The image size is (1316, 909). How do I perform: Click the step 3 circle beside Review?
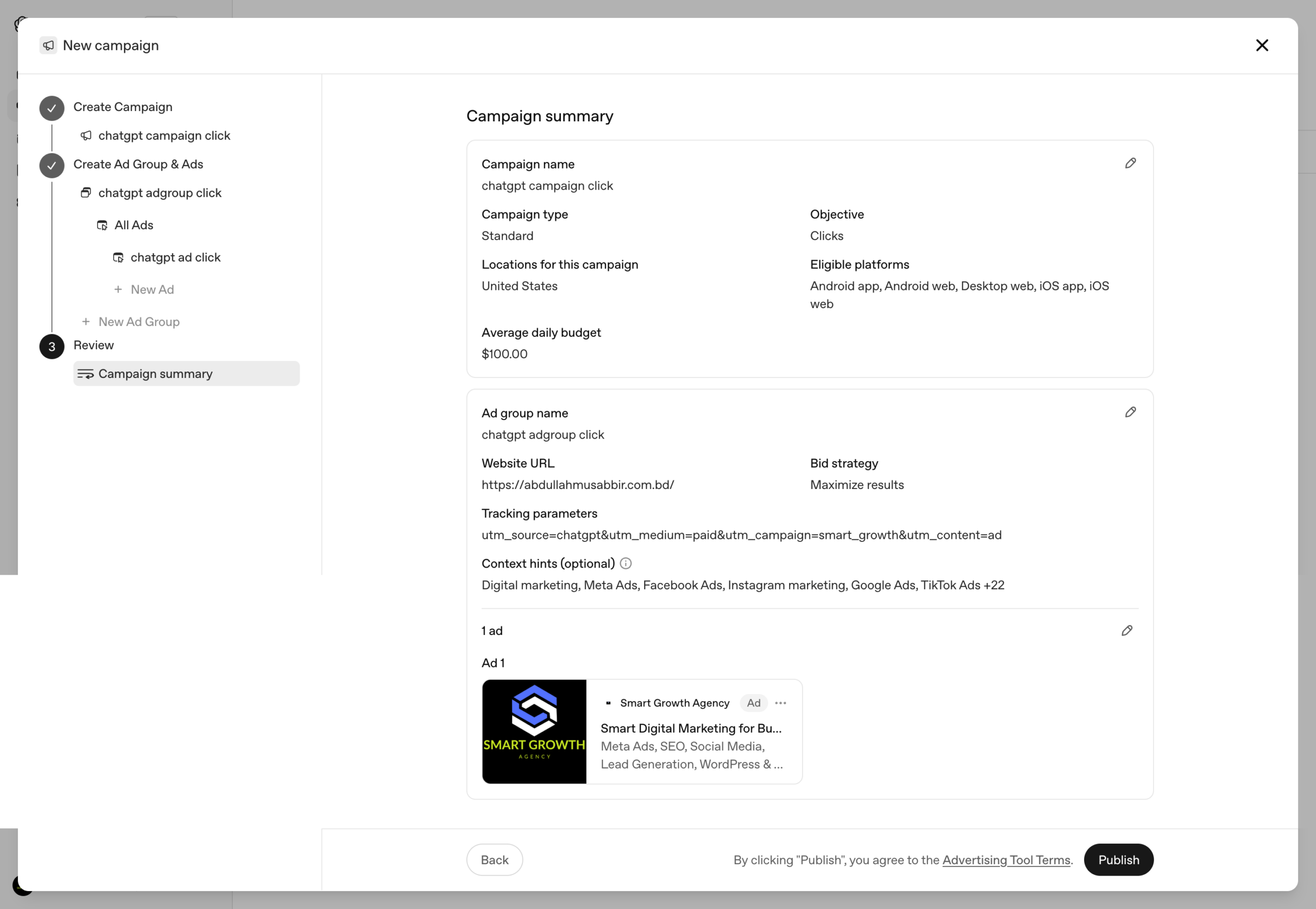tap(52, 347)
